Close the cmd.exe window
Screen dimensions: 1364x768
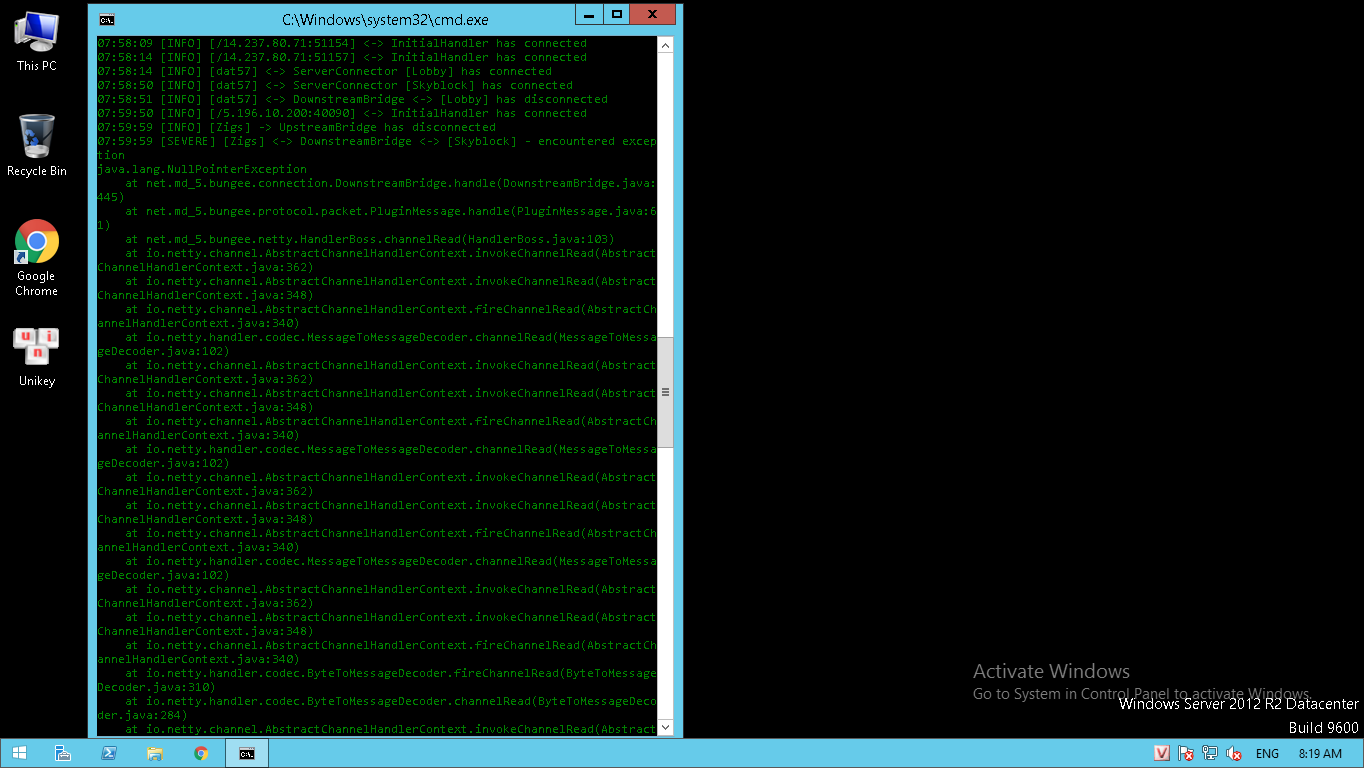click(x=653, y=14)
